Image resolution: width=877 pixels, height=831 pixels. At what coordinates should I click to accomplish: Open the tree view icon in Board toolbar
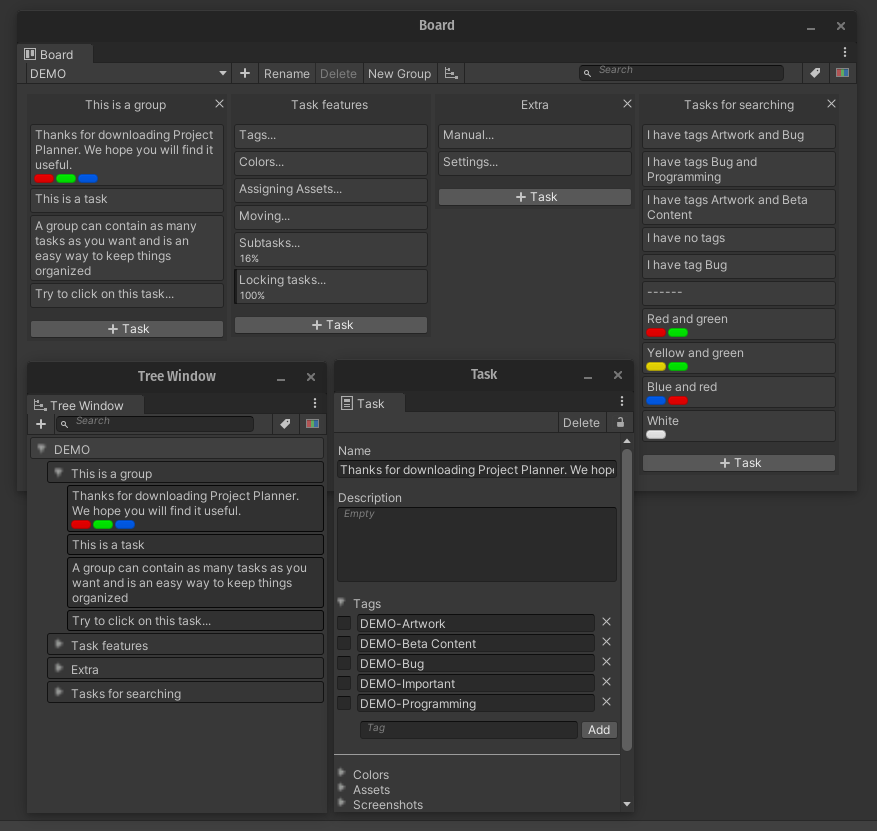click(451, 73)
